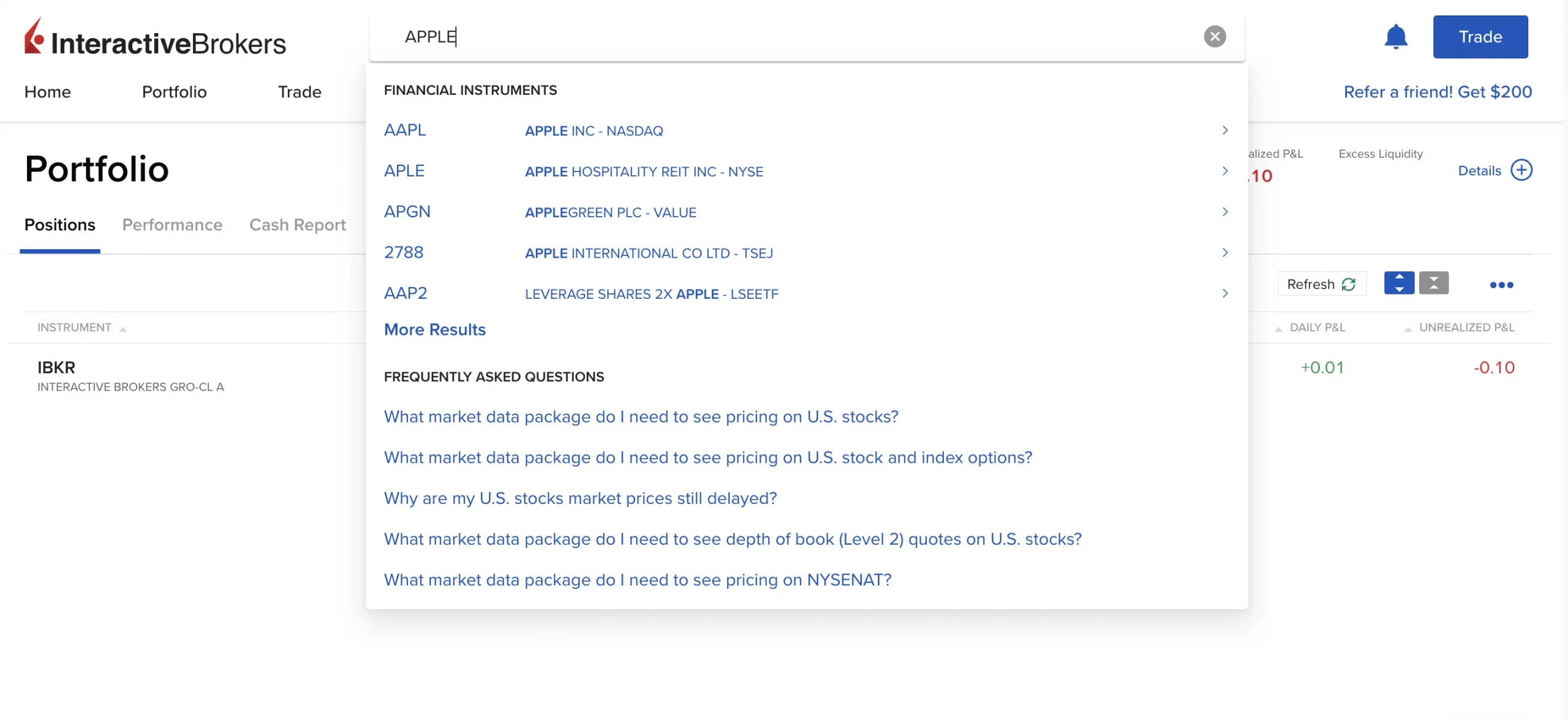Click INTERACTIVE BROKERS GRO-CL A text
Screen dimensions: 1568x720
(130, 387)
